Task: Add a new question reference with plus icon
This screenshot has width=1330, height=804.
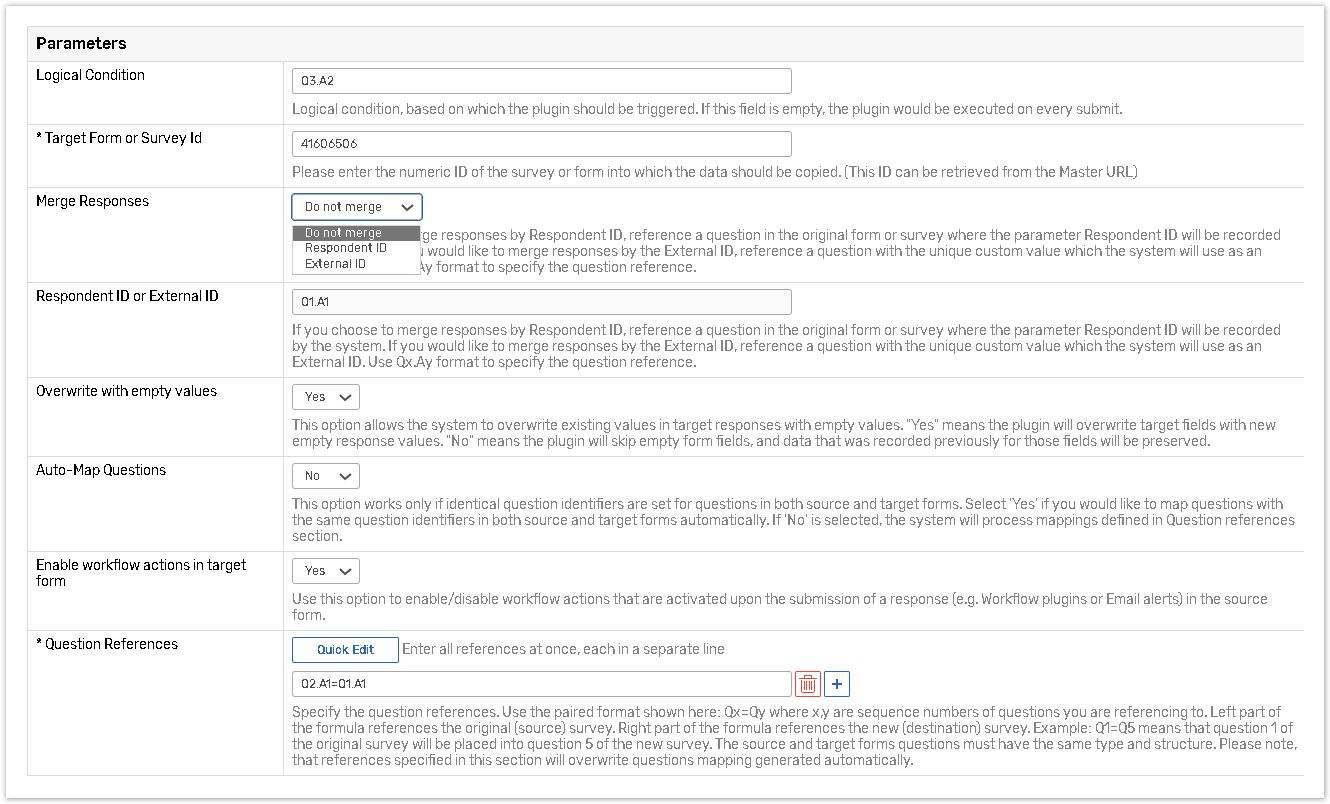Action: 837,684
